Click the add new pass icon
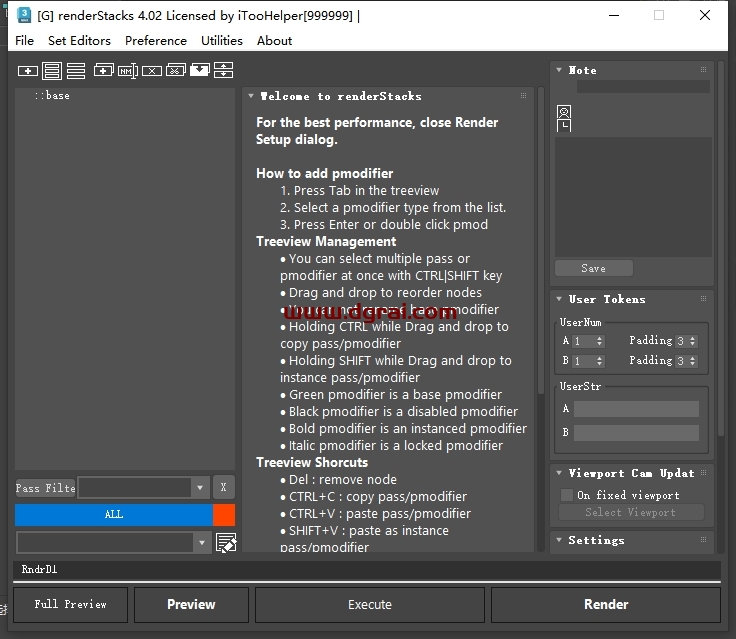The width and height of the screenshot is (736, 639). tap(28, 71)
